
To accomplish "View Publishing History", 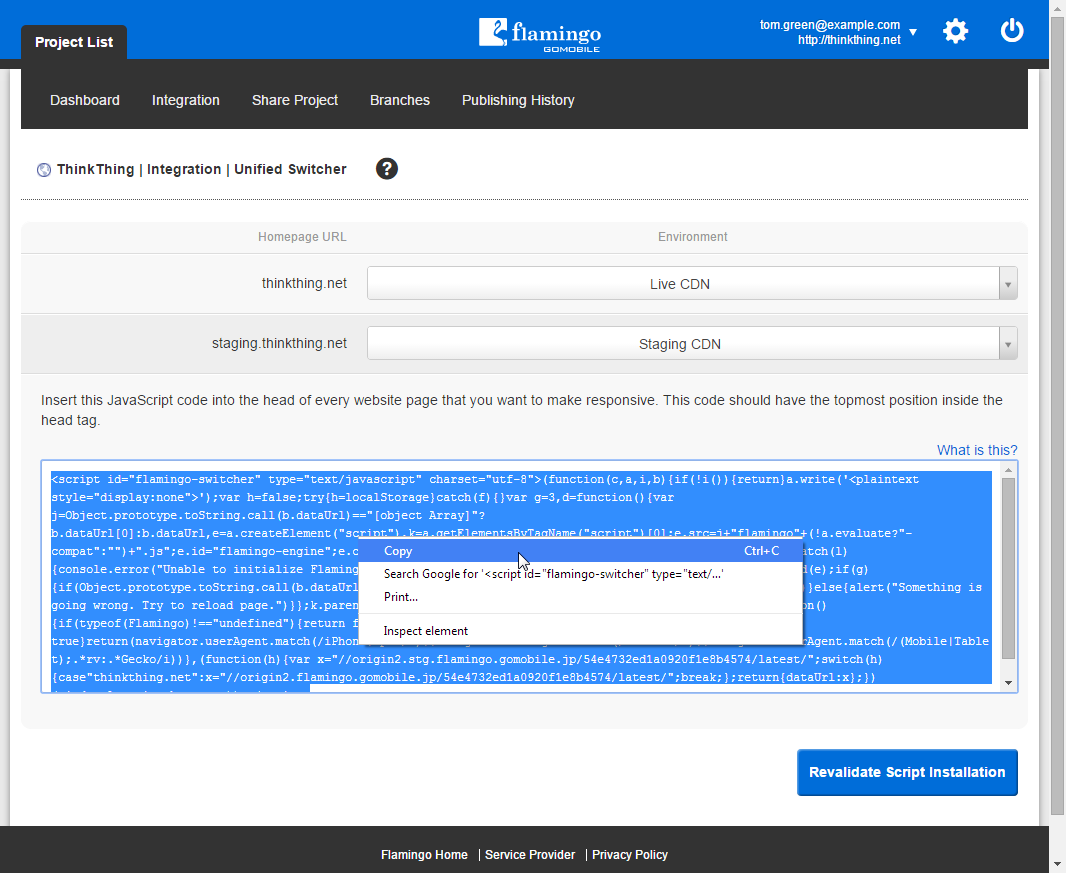I will (518, 100).
